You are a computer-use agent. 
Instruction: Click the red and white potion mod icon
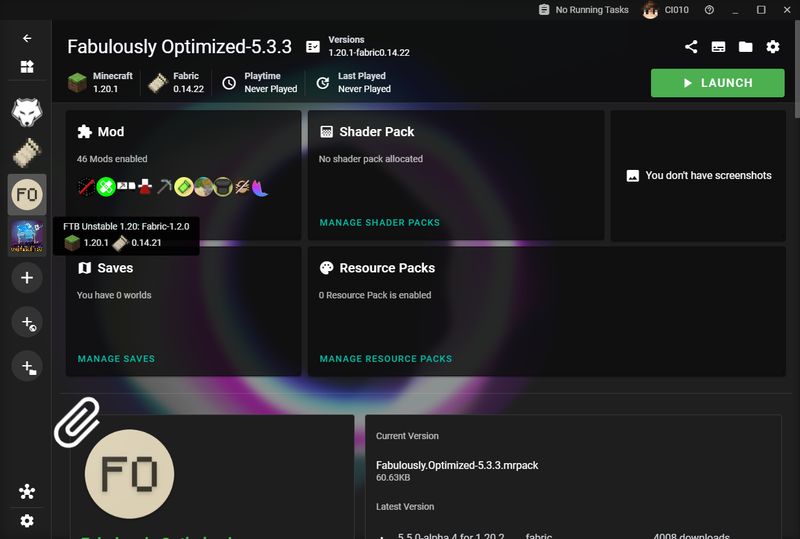(145, 187)
